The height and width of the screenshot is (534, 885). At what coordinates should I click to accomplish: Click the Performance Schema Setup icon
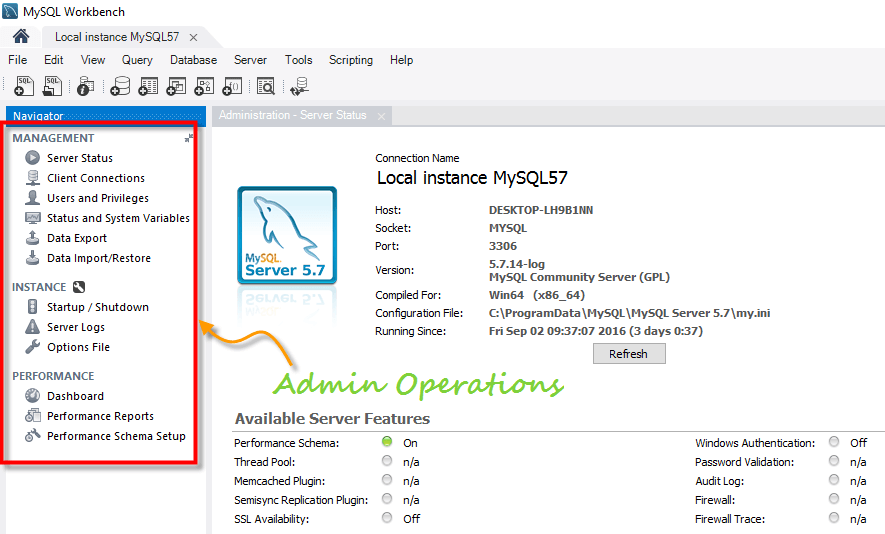click(x=33, y=435)
